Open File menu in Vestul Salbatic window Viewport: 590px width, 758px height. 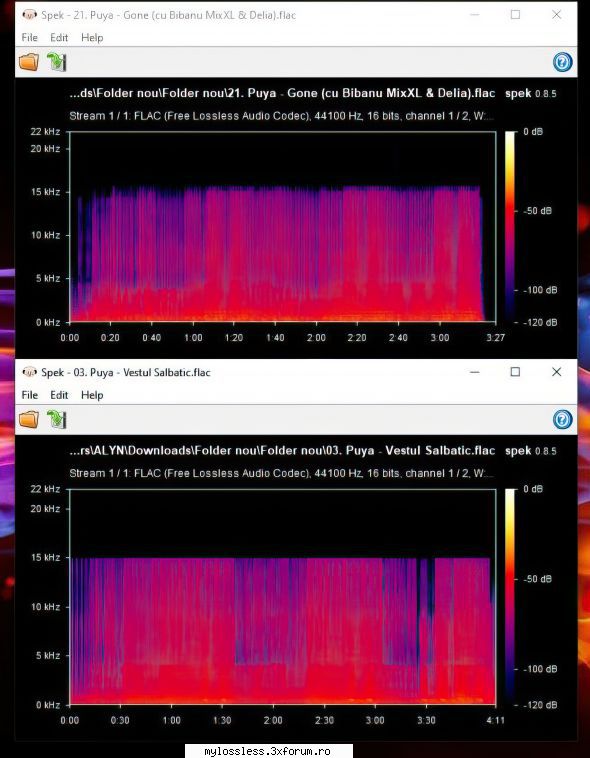[30, 395]
